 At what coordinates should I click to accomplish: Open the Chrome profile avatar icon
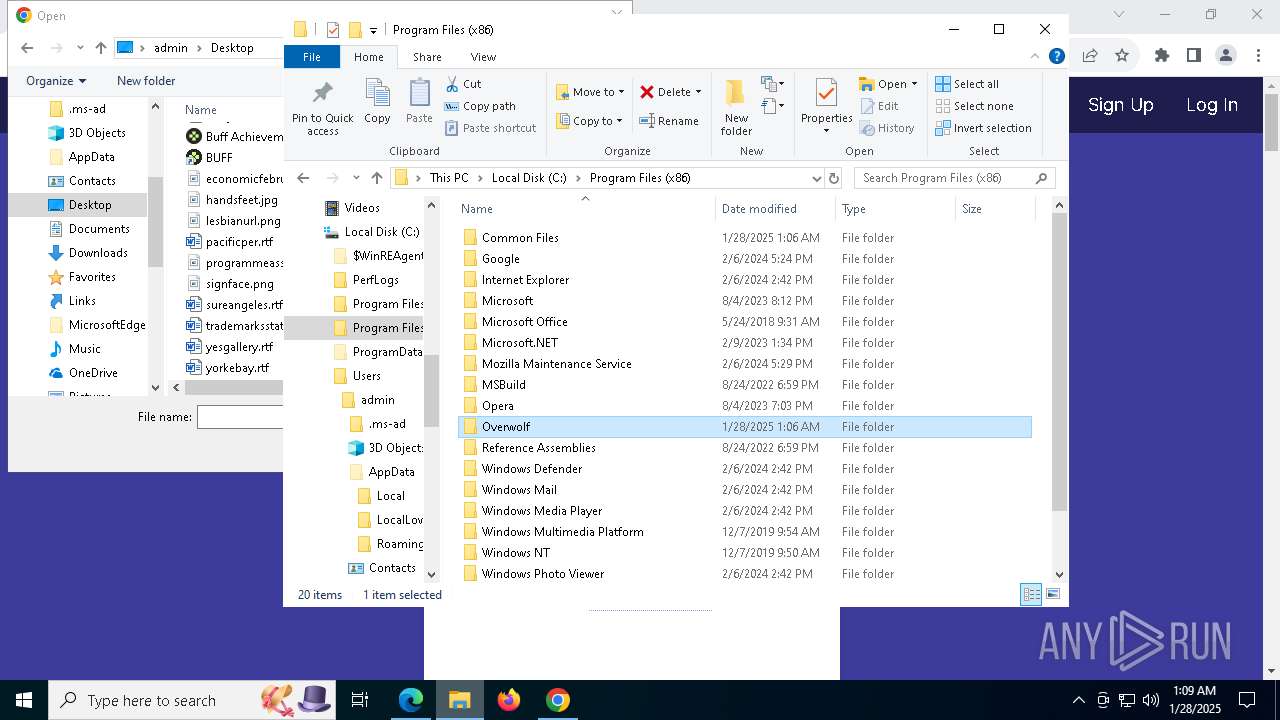[x=1225, y=55]
